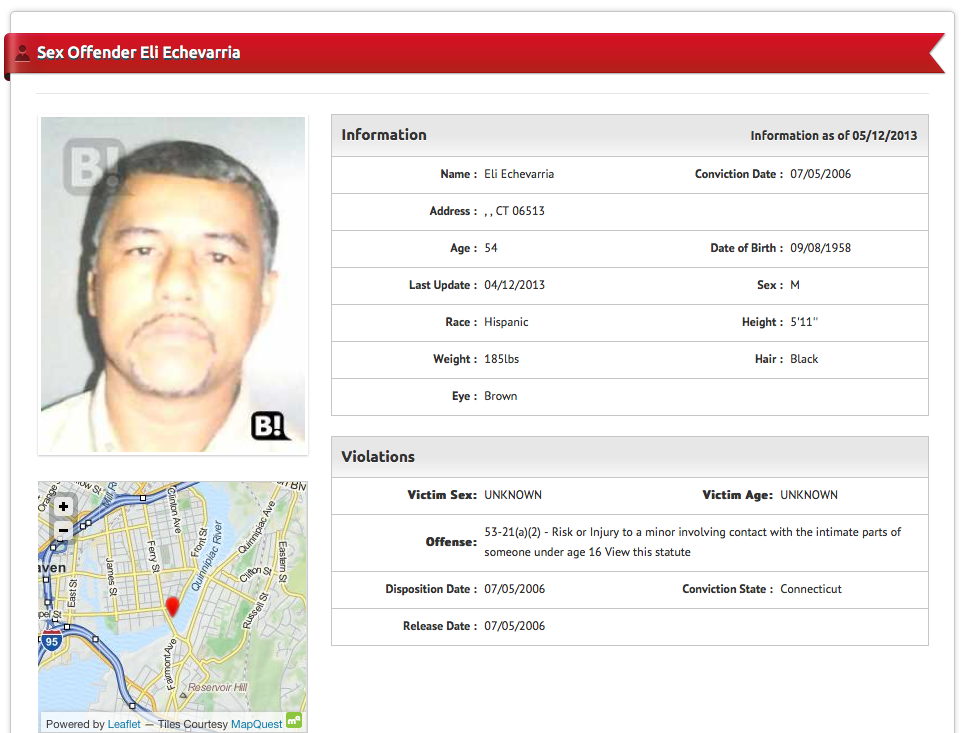Click the red location marker on map
This screenshot has height=733, width=968.
point(172,606)
